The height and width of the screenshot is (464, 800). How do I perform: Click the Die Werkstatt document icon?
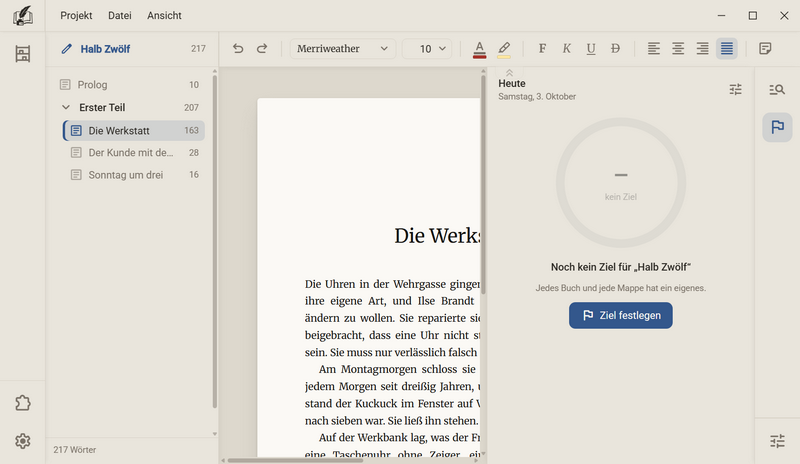(x=76, y=131)
